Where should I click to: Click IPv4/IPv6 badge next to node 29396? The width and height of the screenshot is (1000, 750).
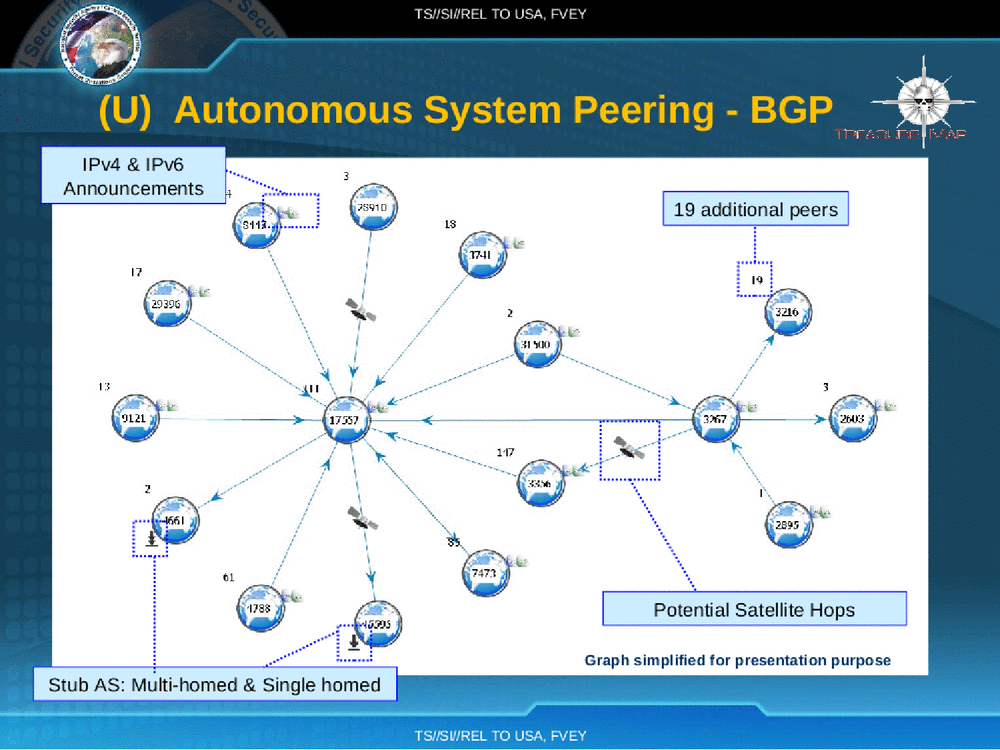[x=200, y=291]
